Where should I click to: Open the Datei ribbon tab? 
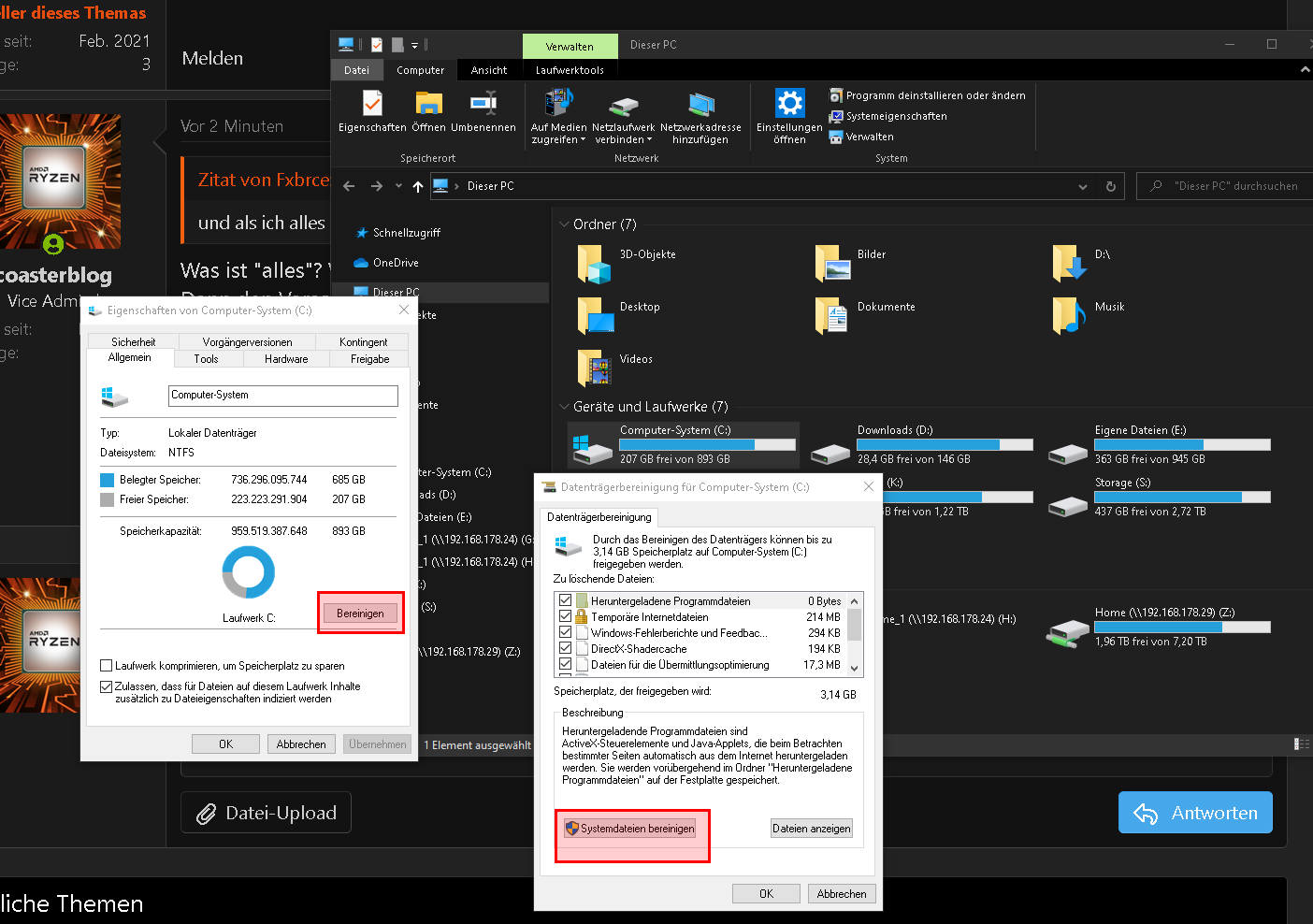click(x=356, y=70)
